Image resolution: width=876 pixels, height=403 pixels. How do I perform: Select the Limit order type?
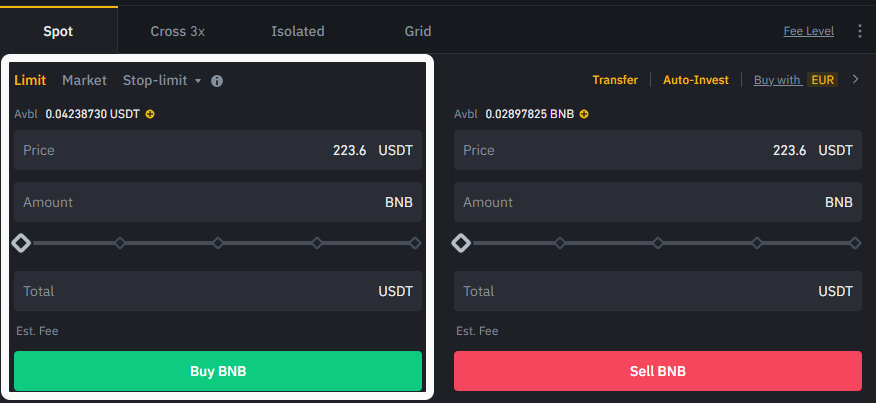coord(30,80)
